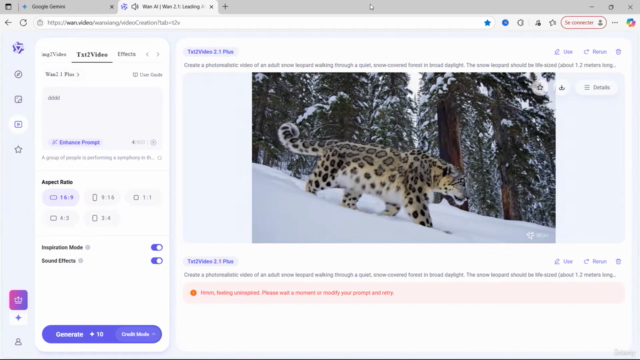Open the user profile sidebar icon
Viewport: 640px width, 360px height.
pos(18,342)
